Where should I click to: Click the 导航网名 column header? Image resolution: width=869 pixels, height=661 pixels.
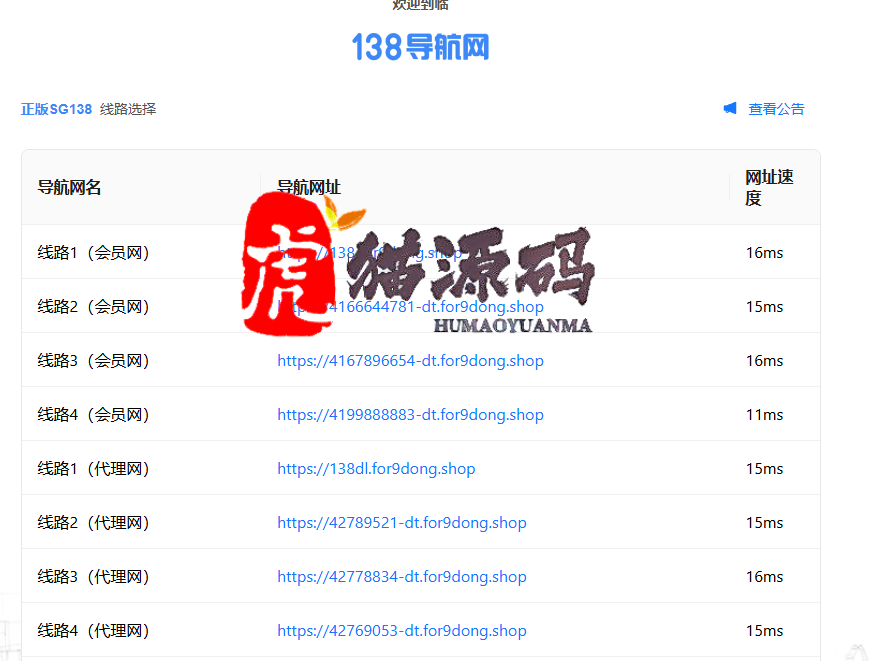pyautogui.click(x=69, y=187)
